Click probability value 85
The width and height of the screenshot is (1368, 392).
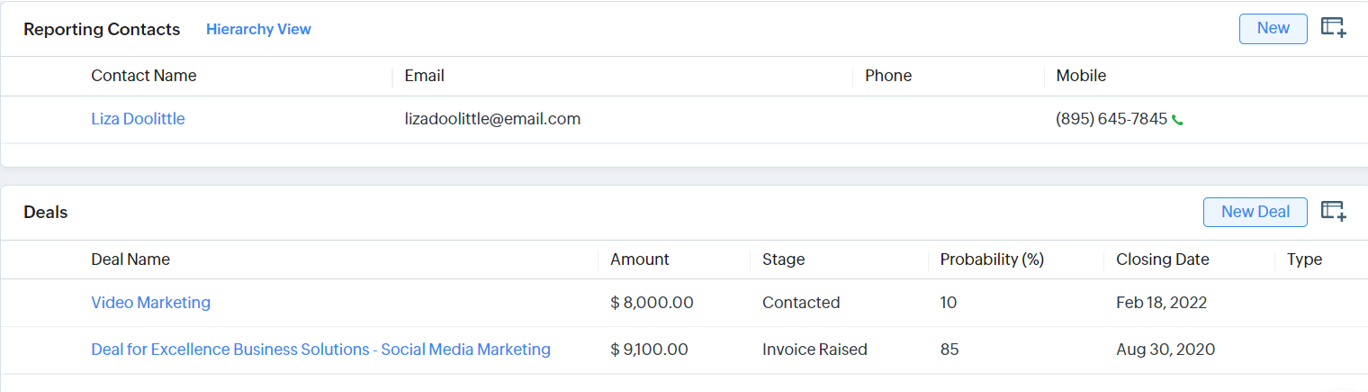(949, 349)
